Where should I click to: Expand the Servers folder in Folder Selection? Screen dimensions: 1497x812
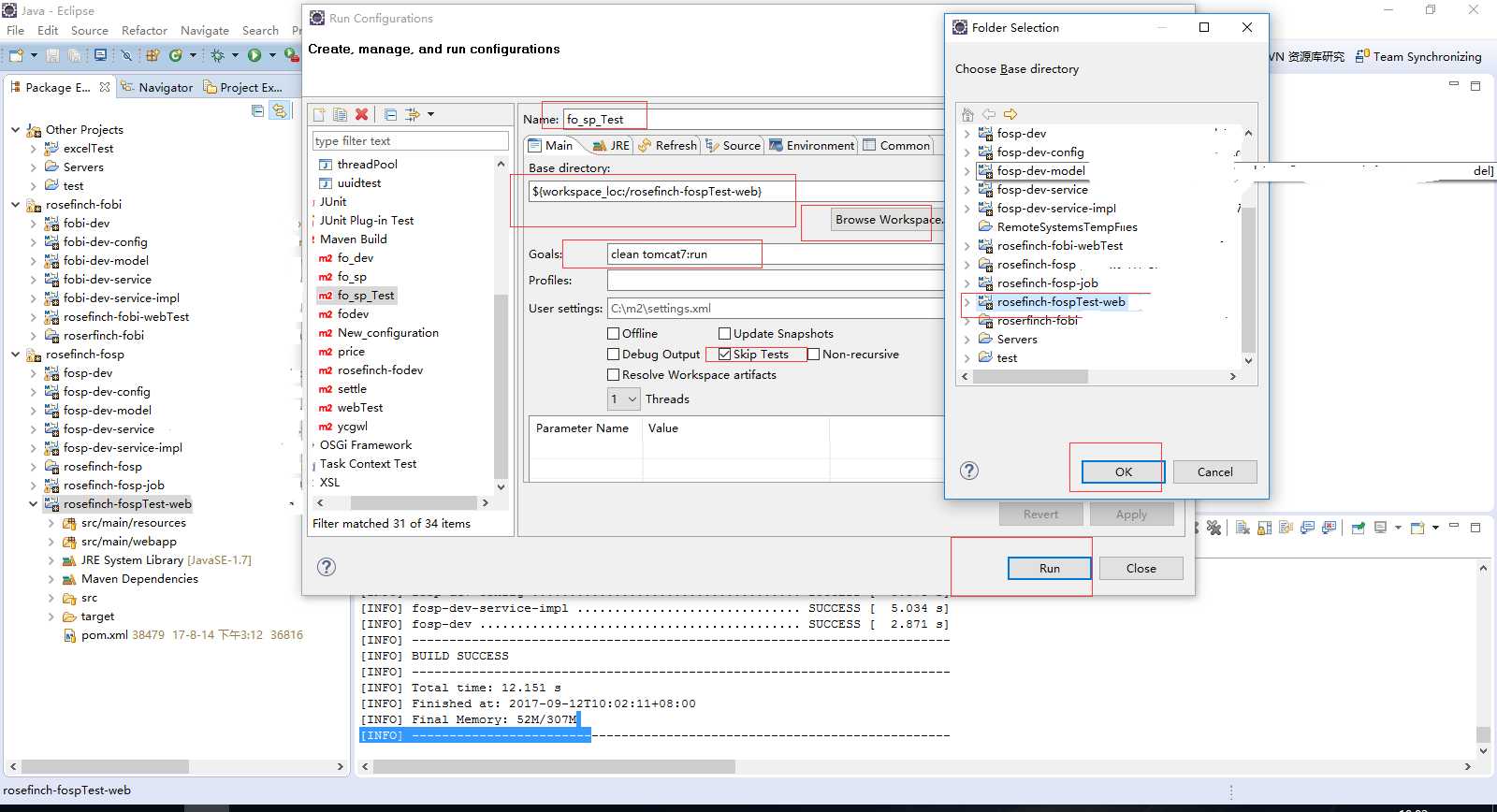(x=967, y=340)
